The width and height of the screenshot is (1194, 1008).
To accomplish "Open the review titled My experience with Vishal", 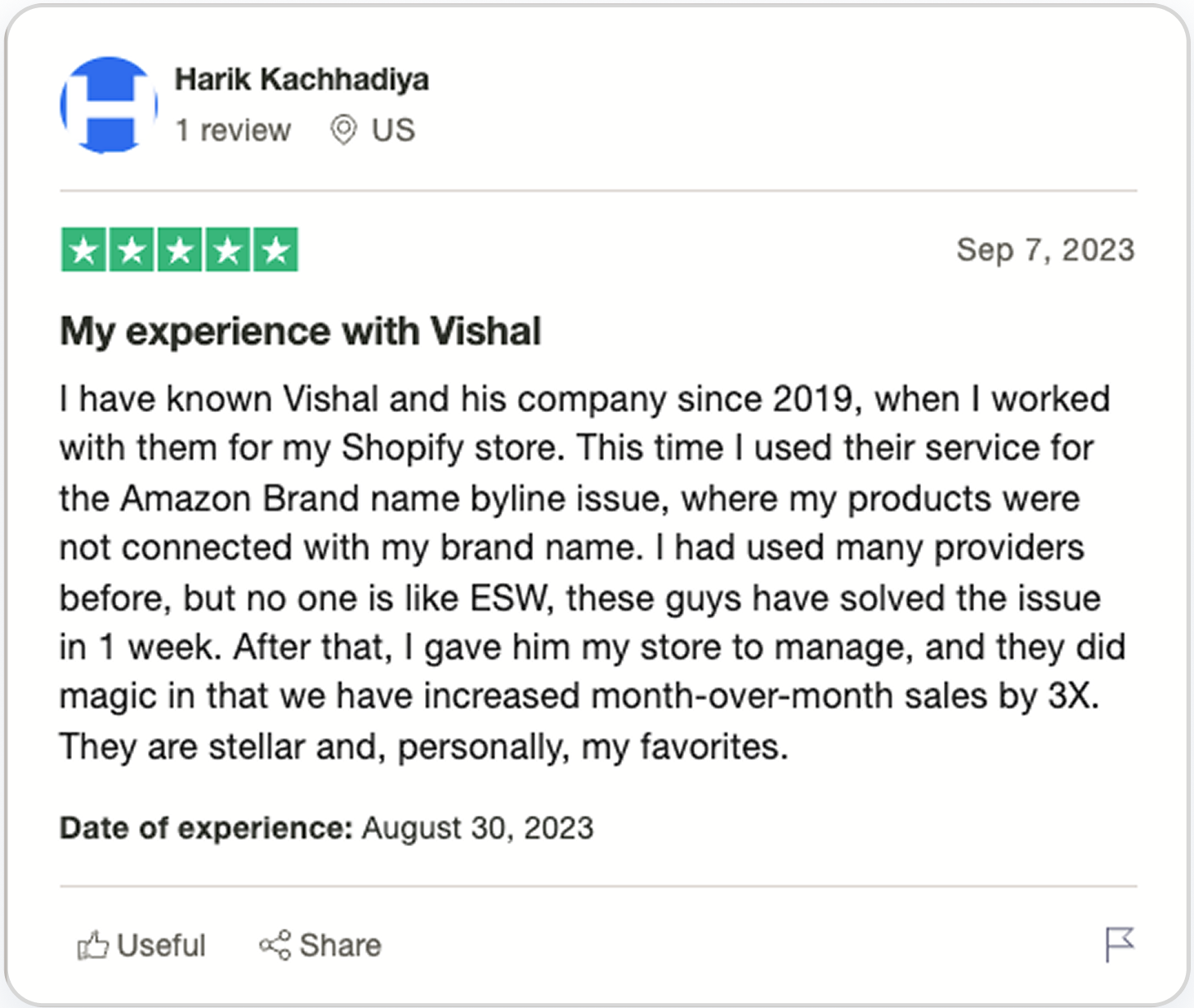I will point(300,331).
